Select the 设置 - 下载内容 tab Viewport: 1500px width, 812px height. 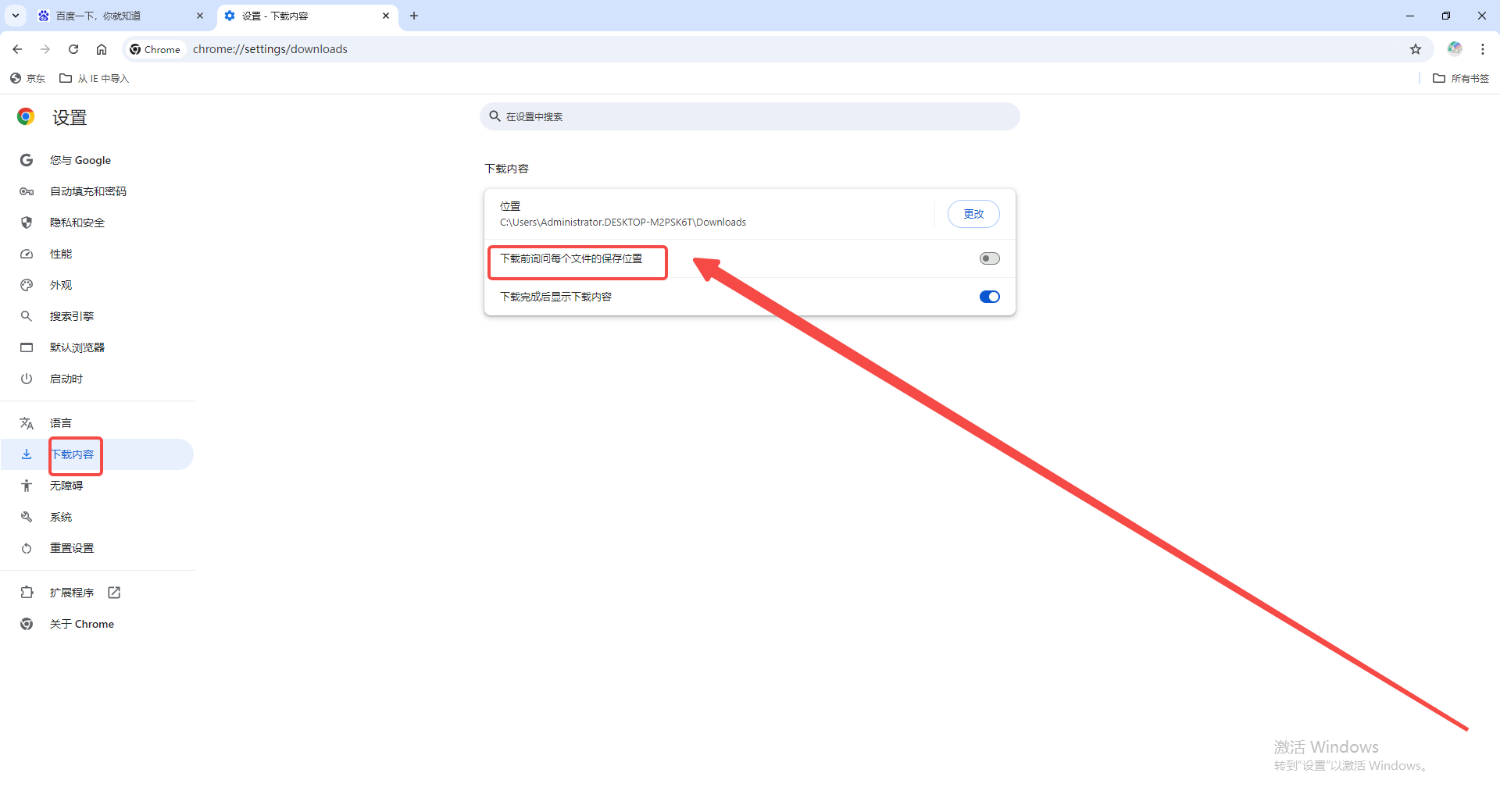306,16
